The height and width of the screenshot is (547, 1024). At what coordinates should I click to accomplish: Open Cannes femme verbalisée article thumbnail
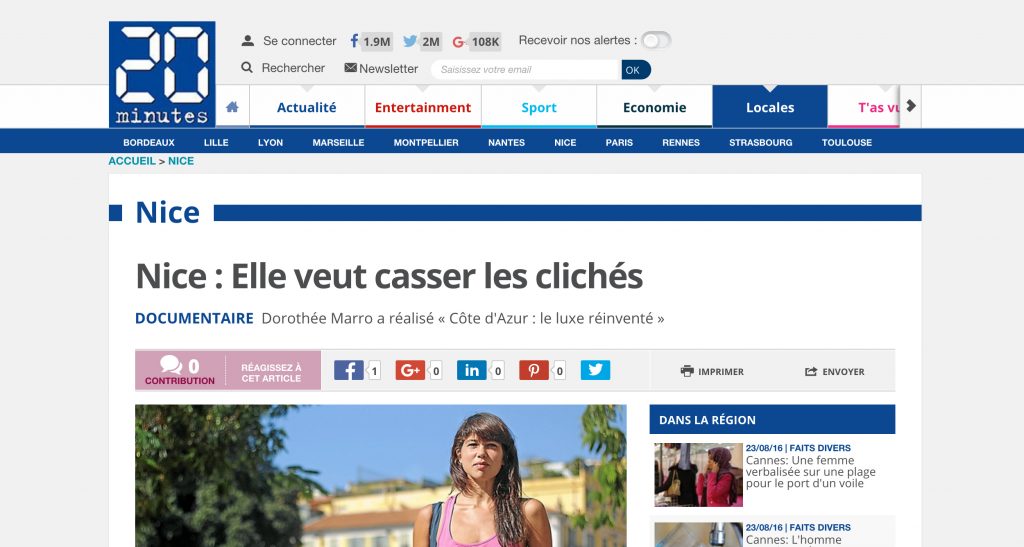[x=699, y=475]
